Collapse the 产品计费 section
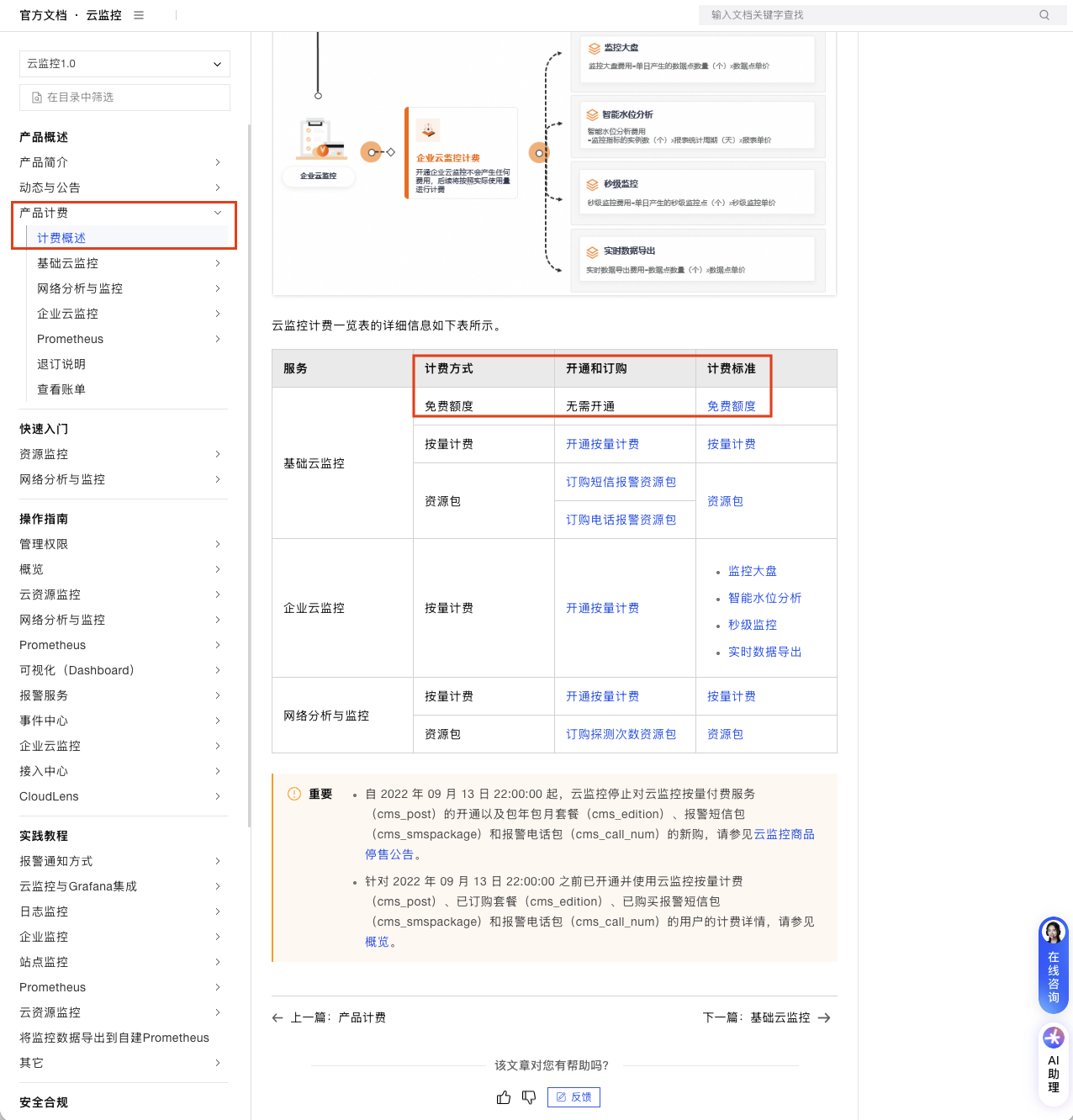 pos(217,213)
